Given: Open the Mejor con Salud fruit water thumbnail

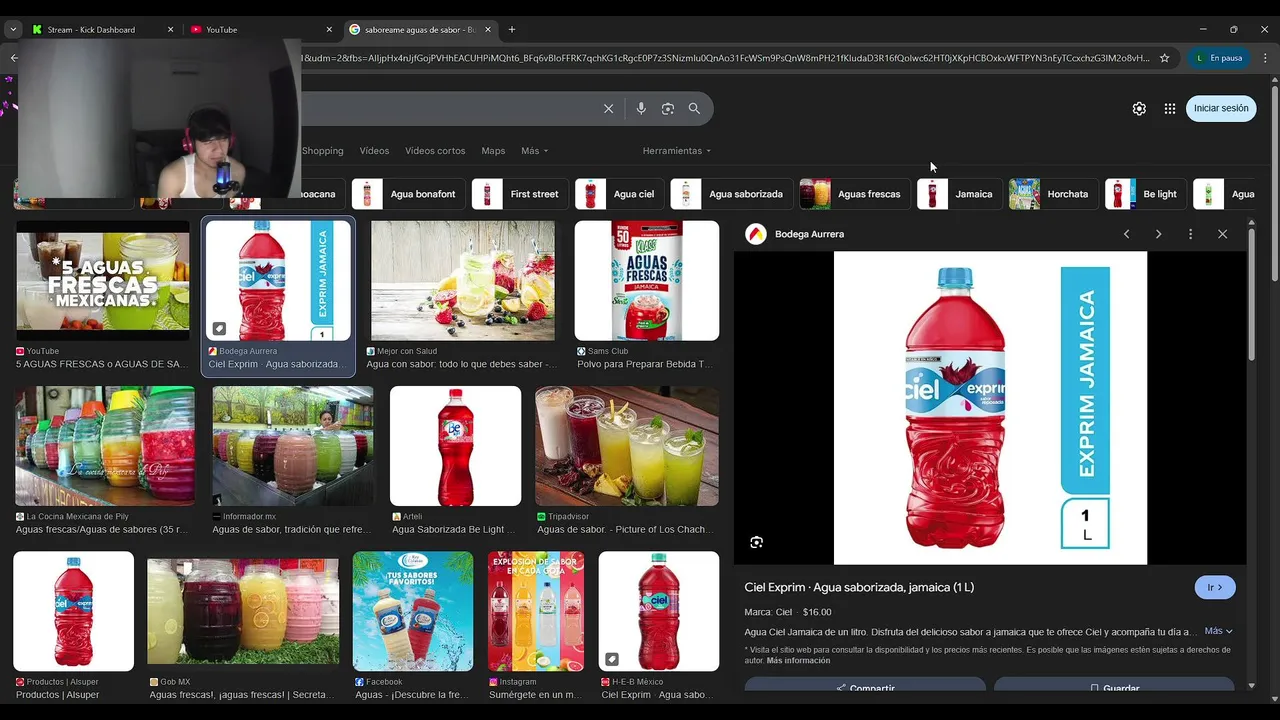Looking at the screenshot, I should point(463,281).
